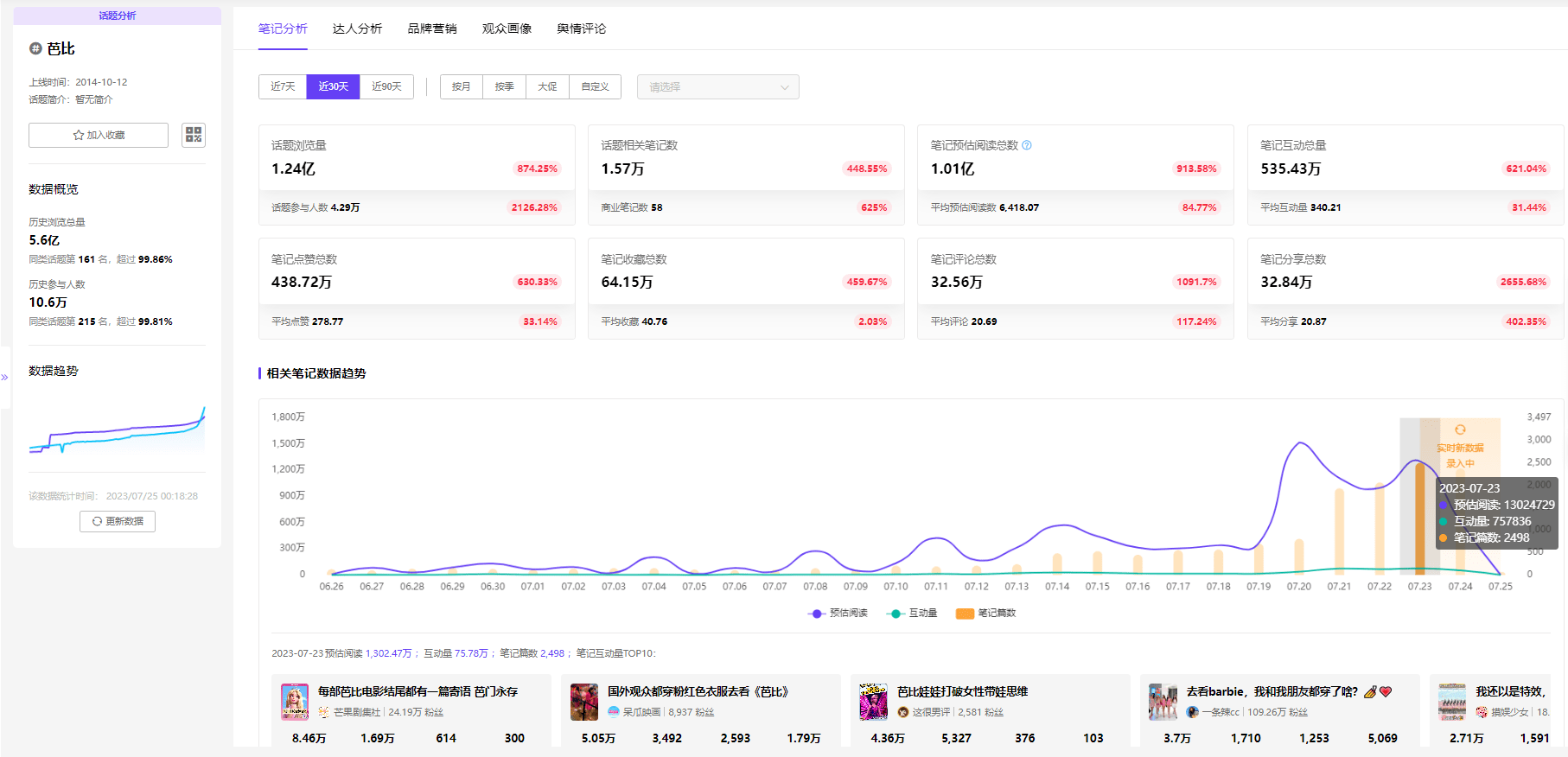Click the 加入收藏 button

99,135
